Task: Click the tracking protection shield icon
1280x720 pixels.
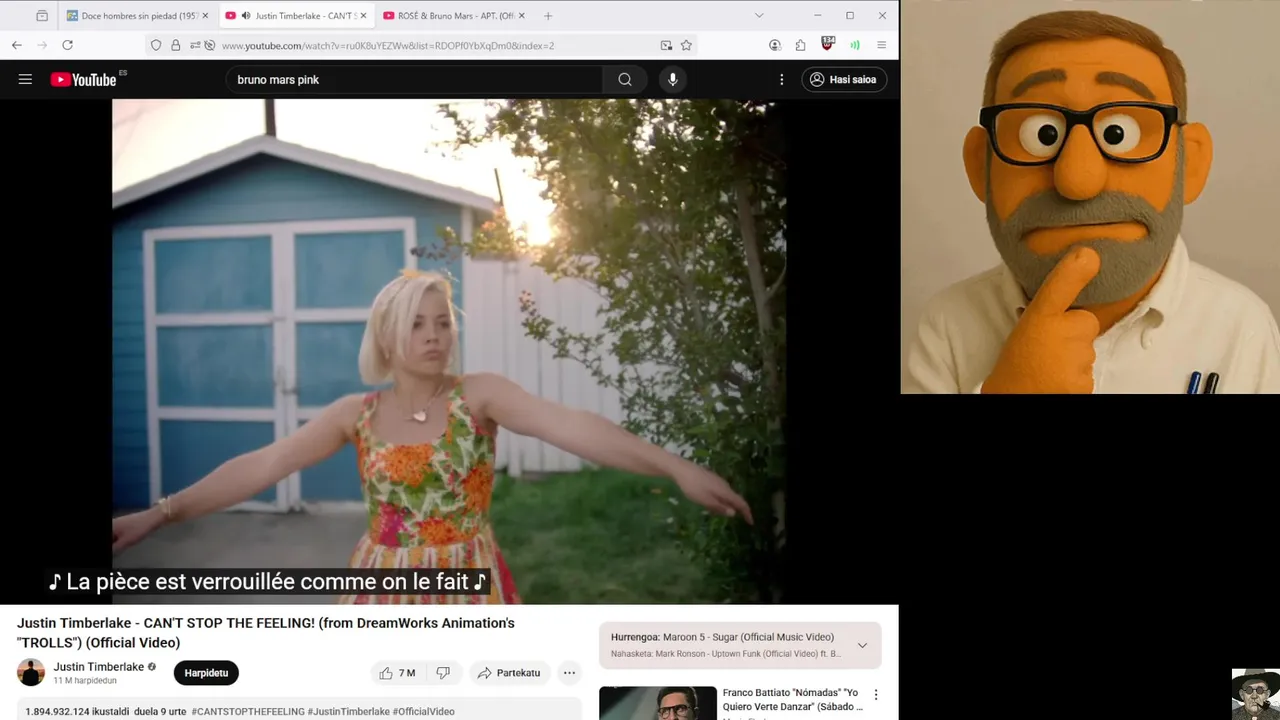Action: (x=155, y=45)
